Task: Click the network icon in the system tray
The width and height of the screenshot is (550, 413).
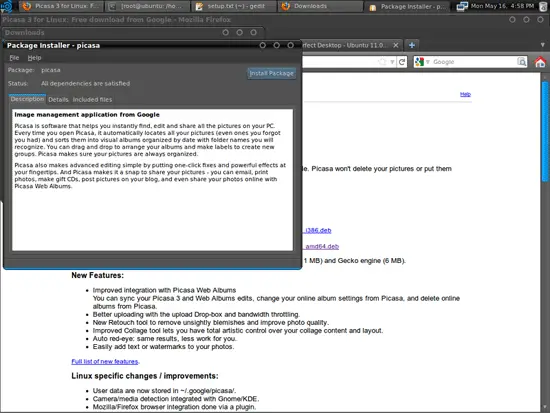Action: 462,6
